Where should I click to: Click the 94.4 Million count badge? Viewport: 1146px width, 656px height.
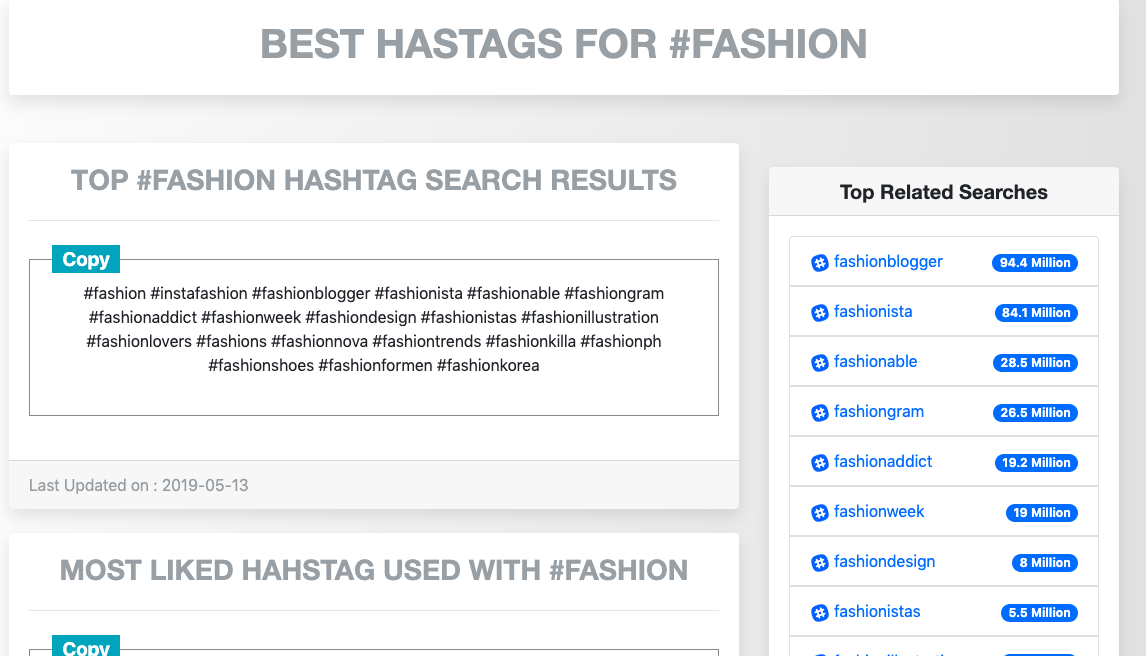[x=1035, y=263]
